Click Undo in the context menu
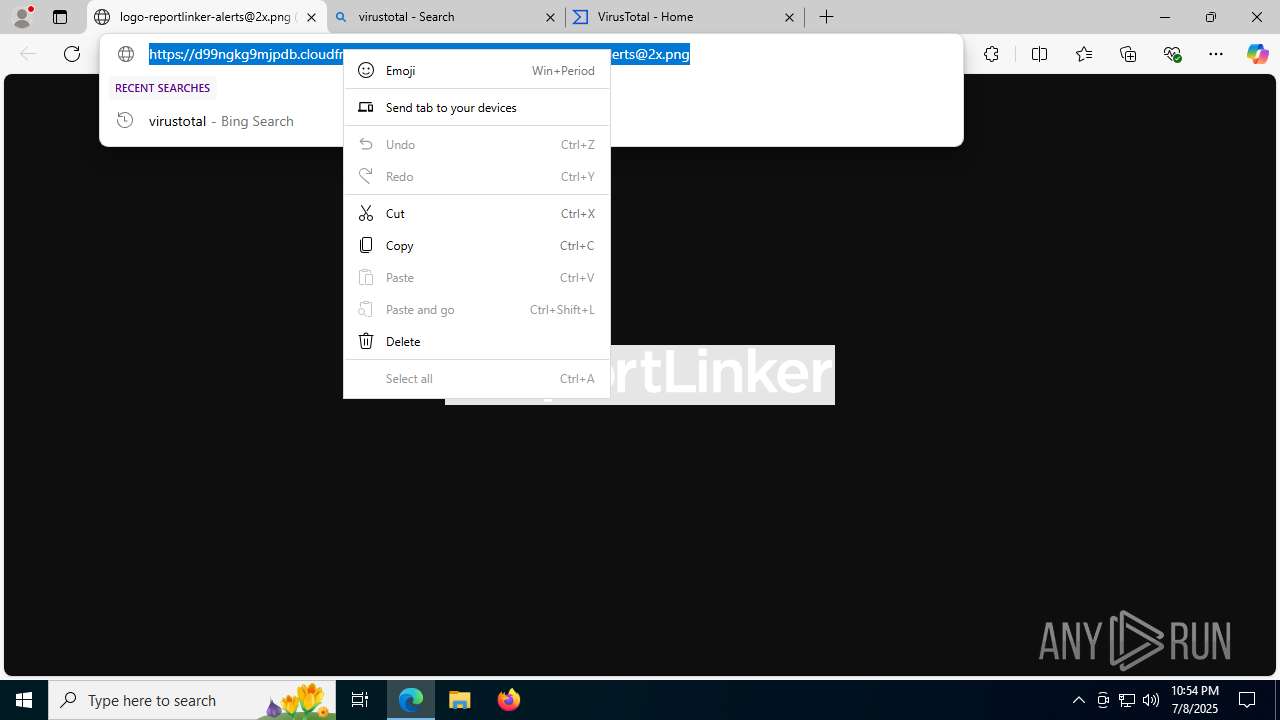This screenshot has width=1280, height=720. point(477,144)
